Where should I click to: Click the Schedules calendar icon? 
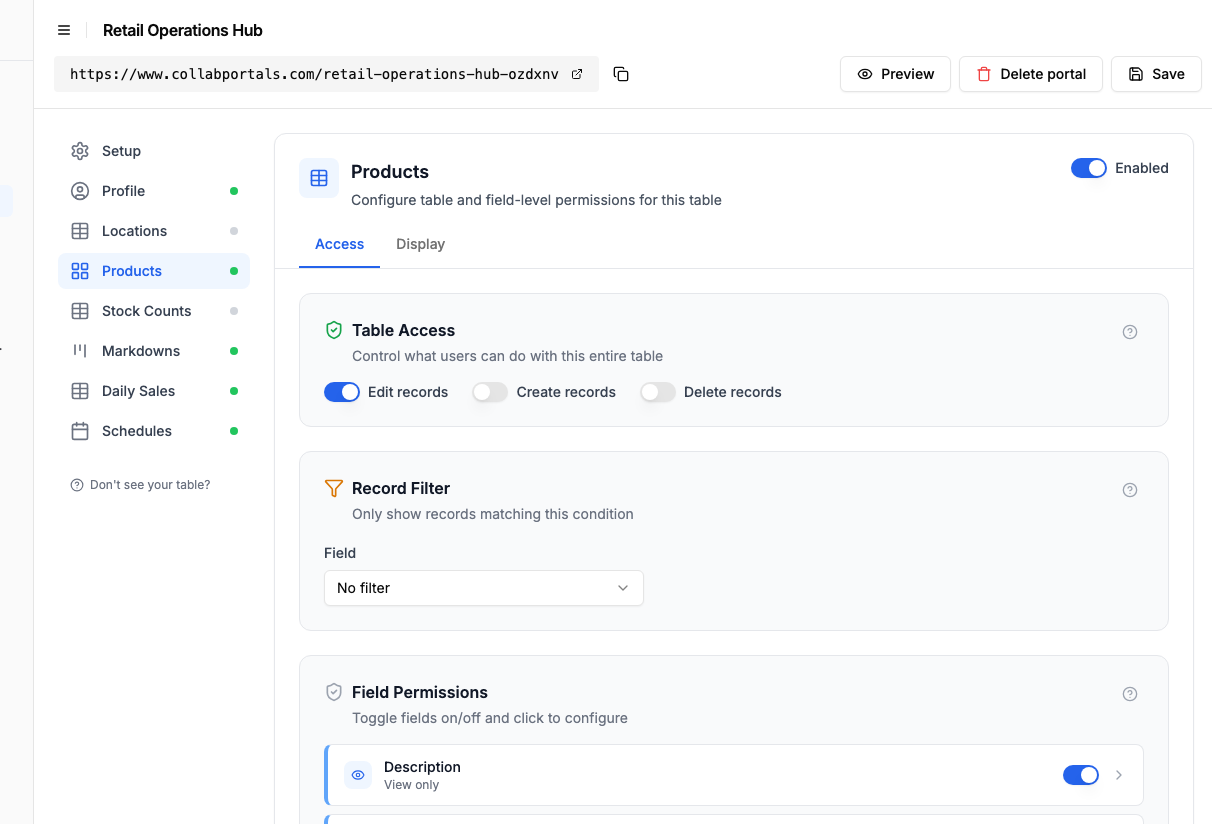pyautogui.click(x=80, y=431)
